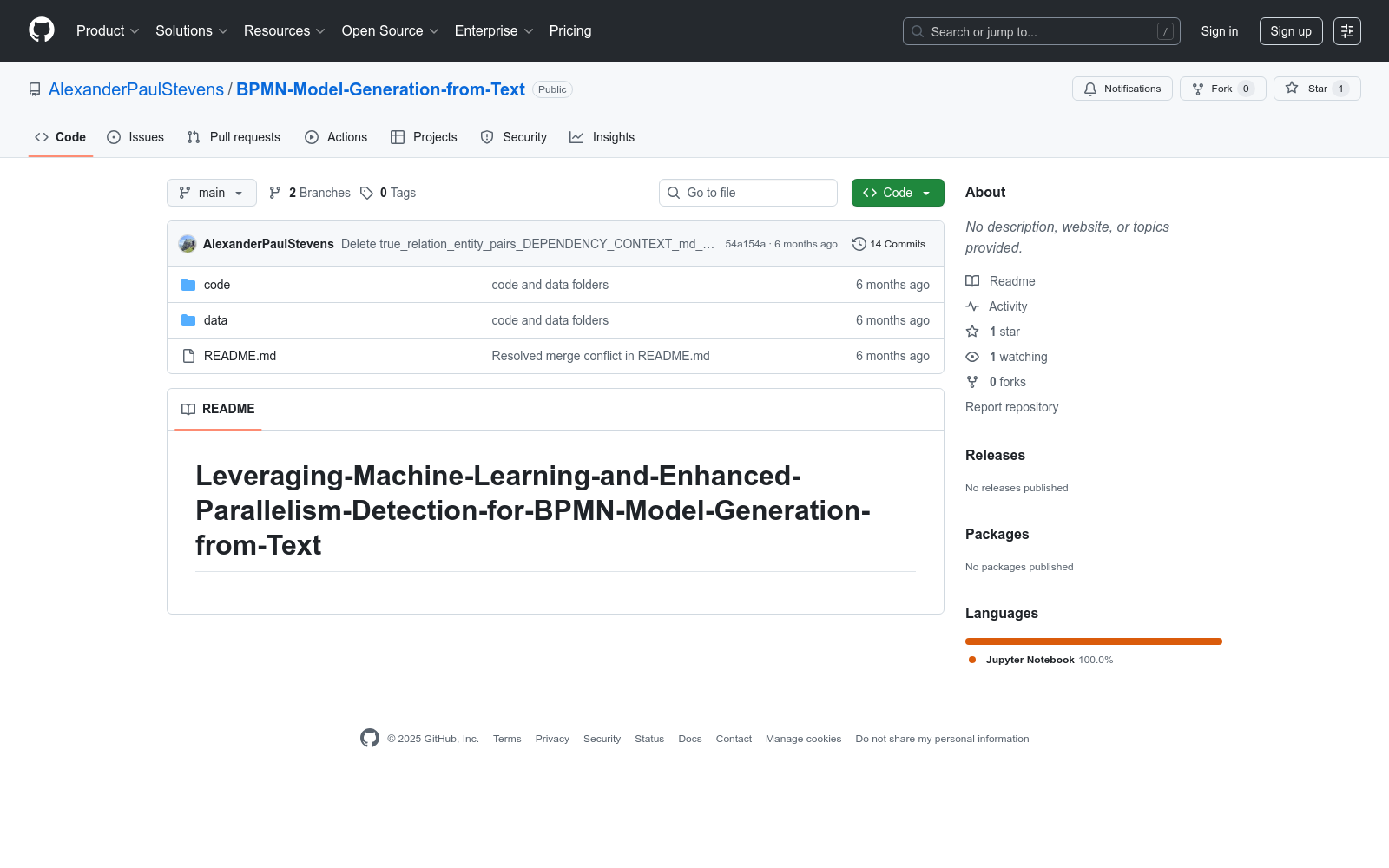
Task: Open AlexanderPaulStevens profile link in breadcrumb
Action: [x=136, y=89]
